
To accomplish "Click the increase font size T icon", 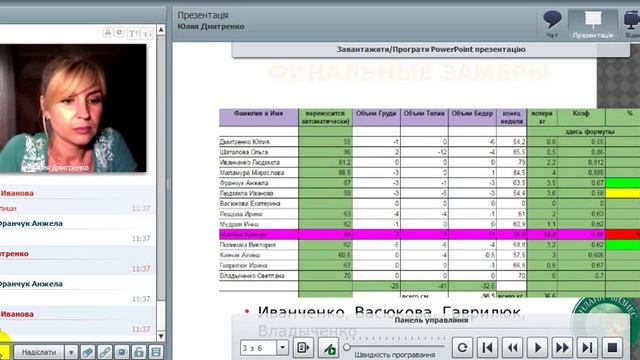I will point(132,33).
